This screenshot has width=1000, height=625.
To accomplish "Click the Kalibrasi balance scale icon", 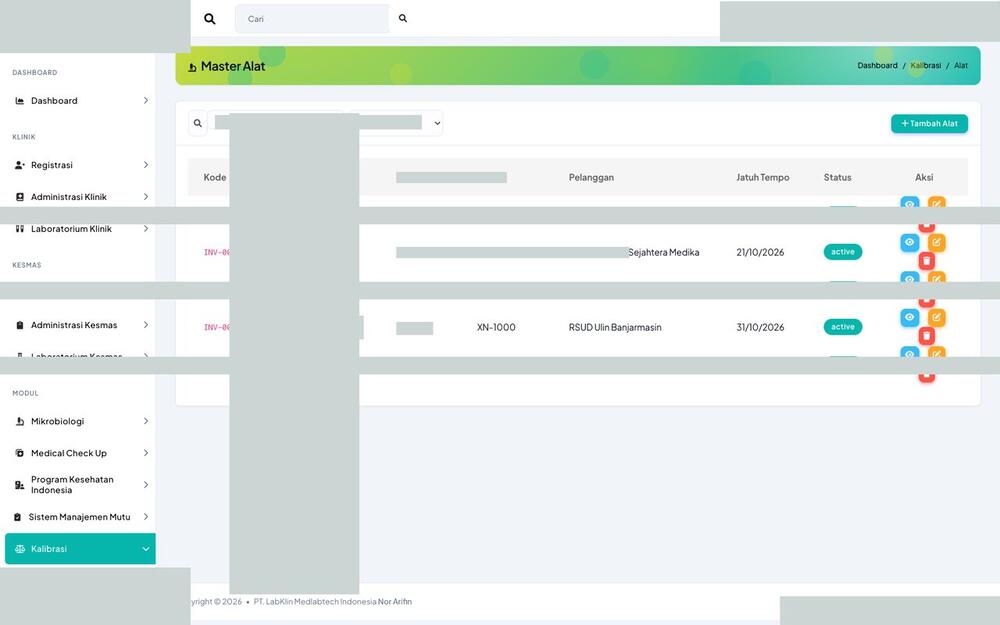I will coord(20,549).
